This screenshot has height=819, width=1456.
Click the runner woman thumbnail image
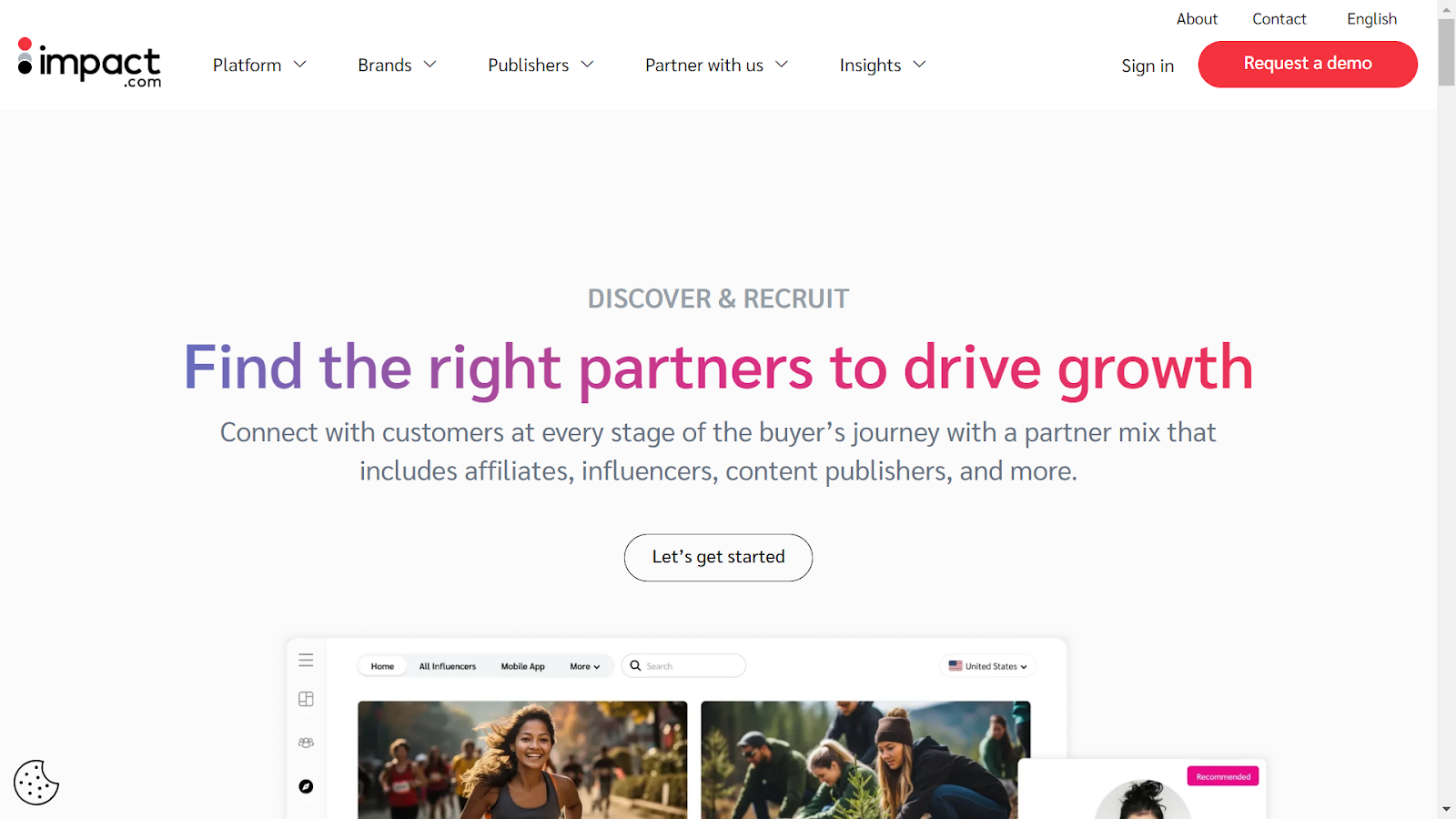[522, 760]
